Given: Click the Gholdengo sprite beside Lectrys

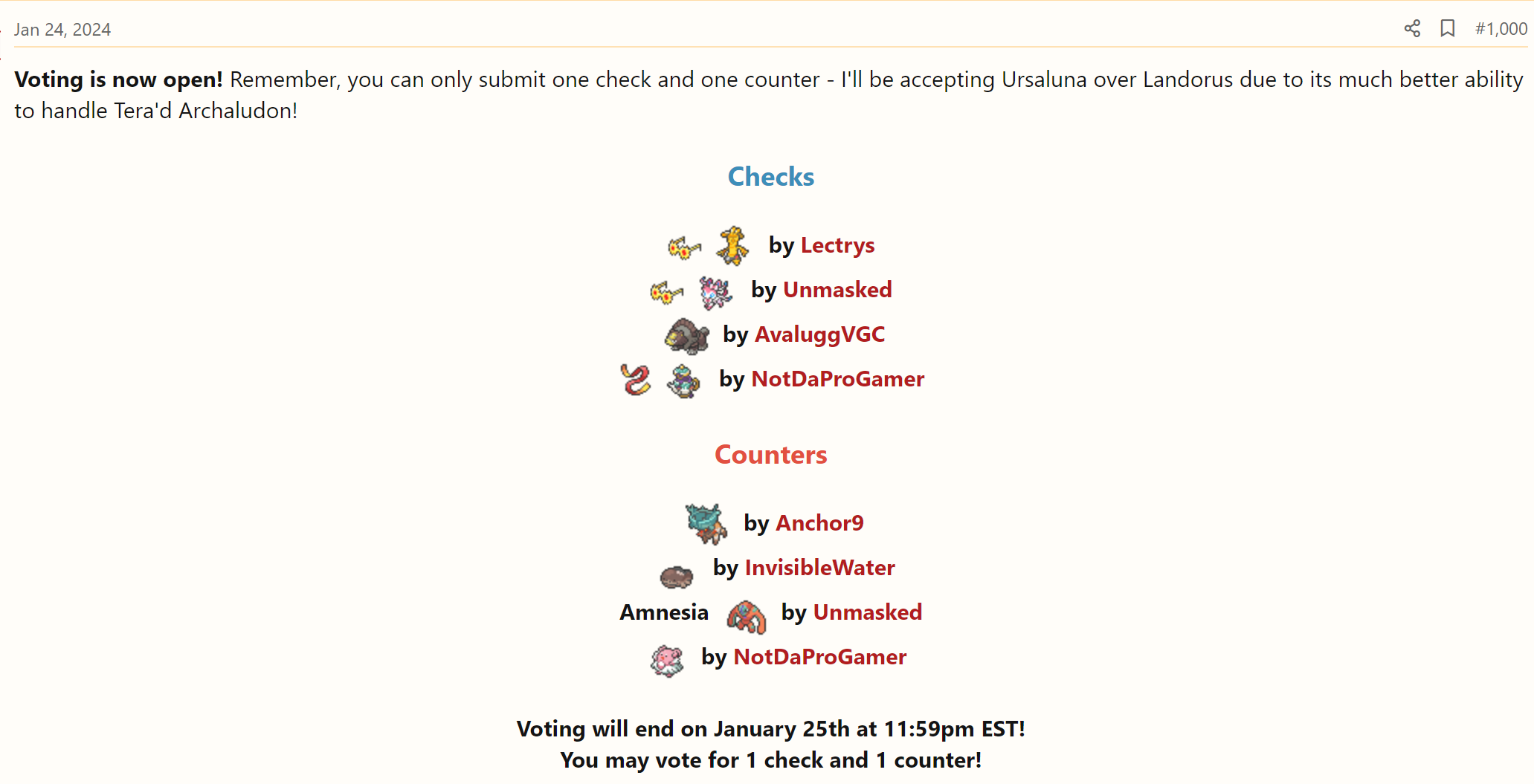Looking at the screenshot, I should tap(732, 246).
